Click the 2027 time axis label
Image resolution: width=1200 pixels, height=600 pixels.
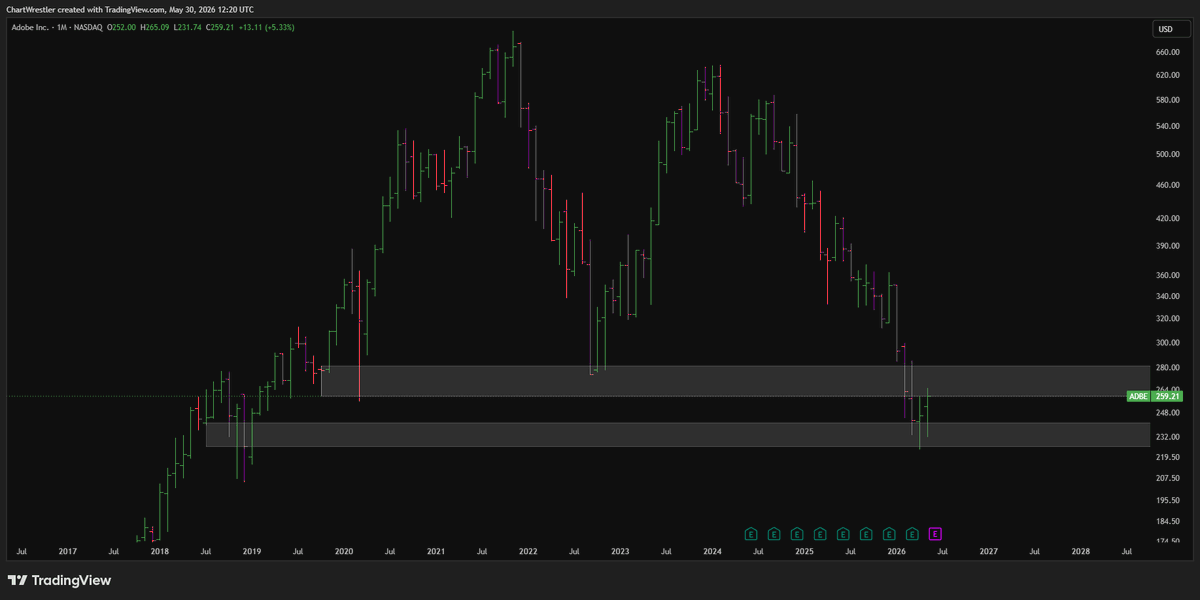point(989,551)
